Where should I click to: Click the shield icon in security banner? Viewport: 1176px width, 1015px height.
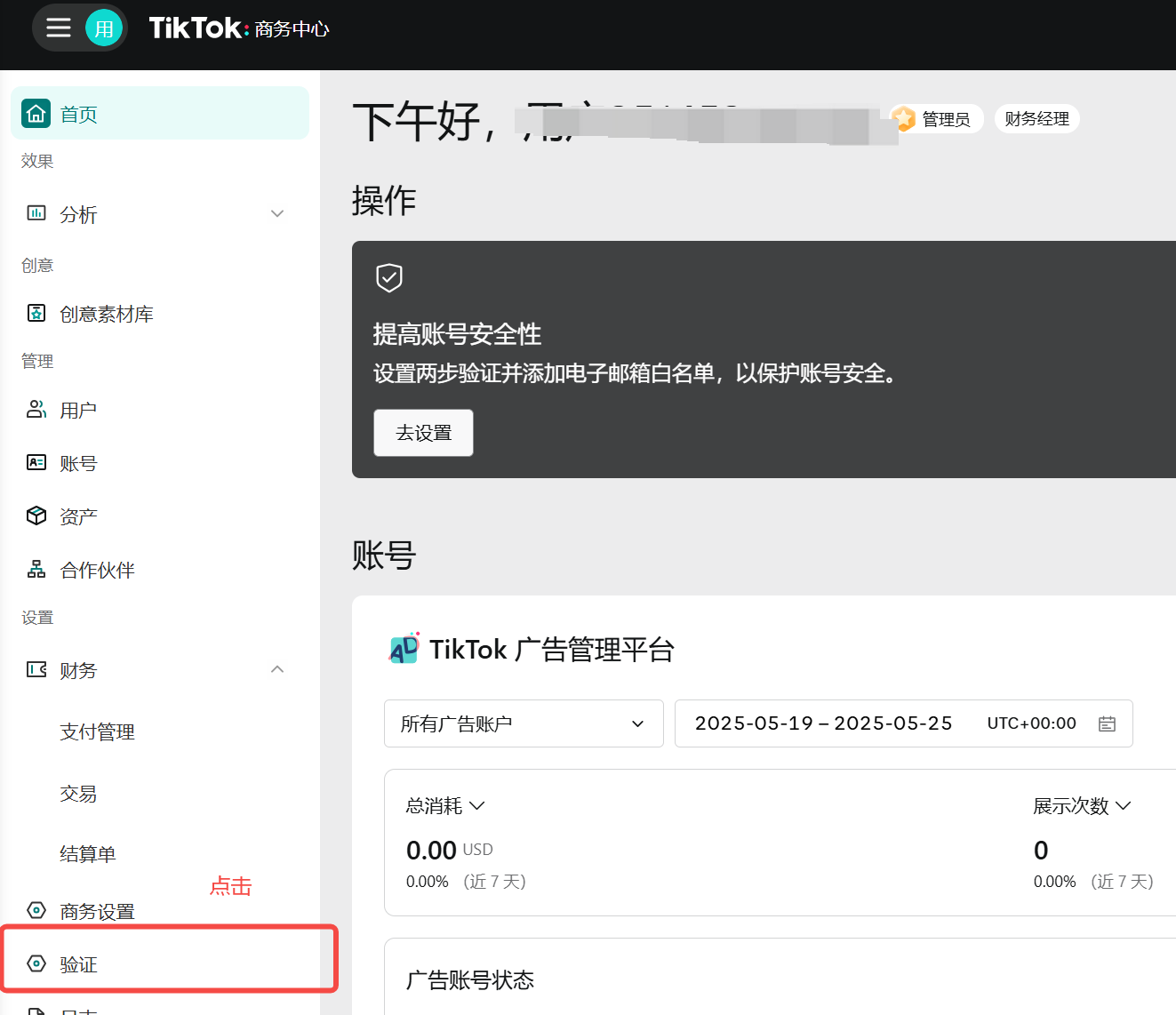click(x=389, y=277)
